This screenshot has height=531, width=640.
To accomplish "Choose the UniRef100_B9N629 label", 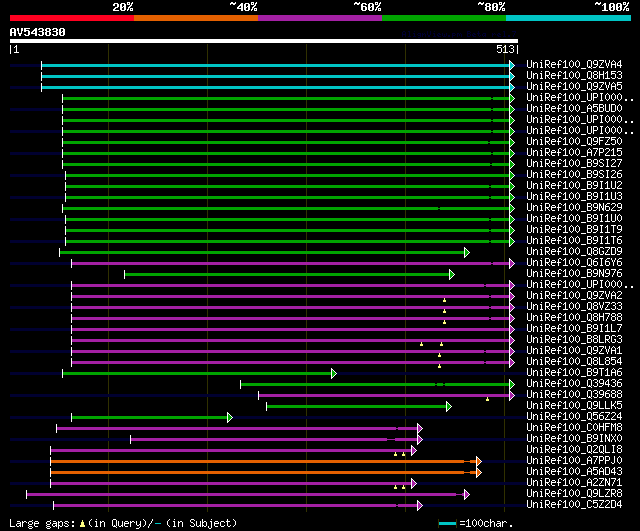I will pos(574,207).
